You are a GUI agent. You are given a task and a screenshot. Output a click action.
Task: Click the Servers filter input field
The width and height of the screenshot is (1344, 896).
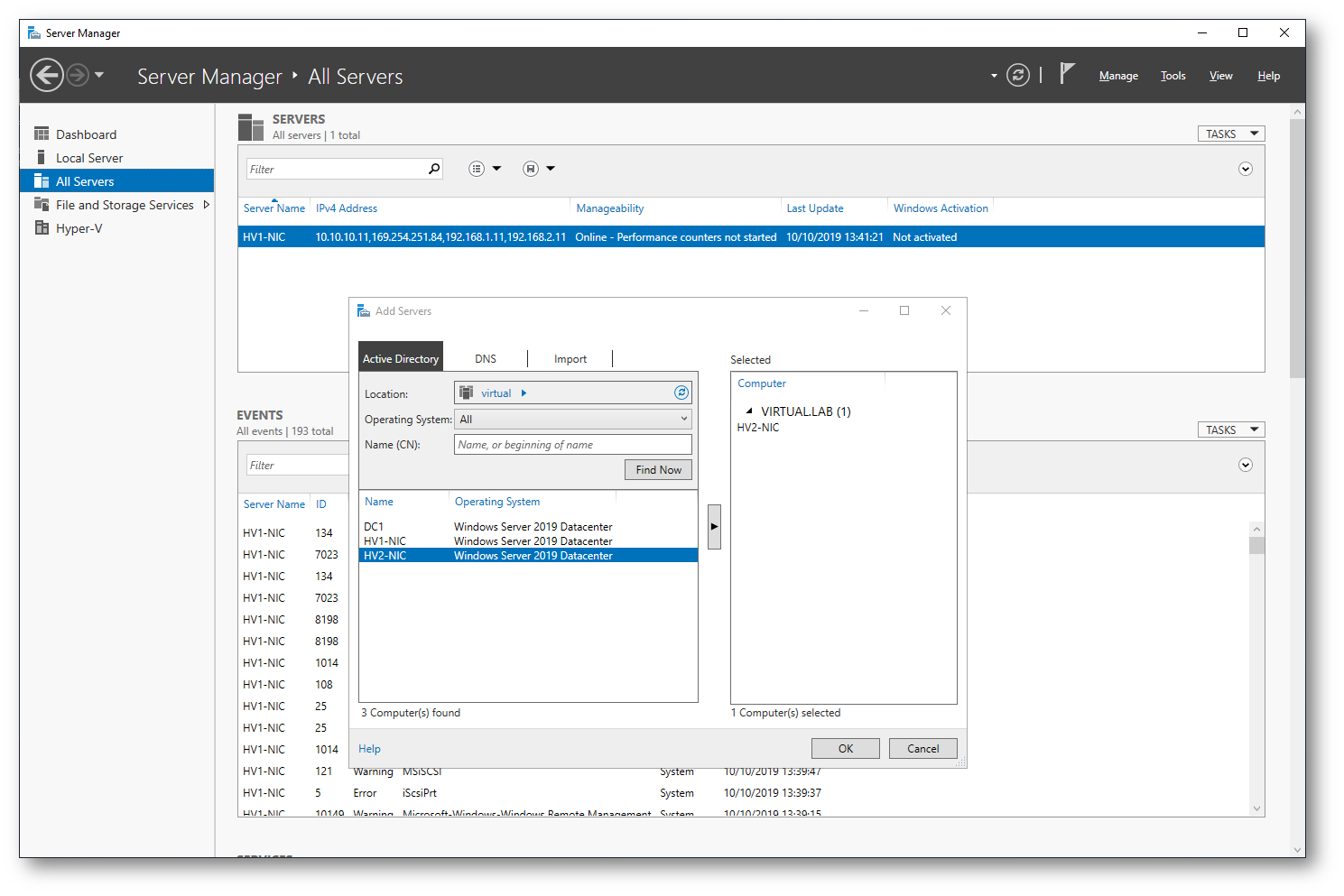click(x=336, y=169)
